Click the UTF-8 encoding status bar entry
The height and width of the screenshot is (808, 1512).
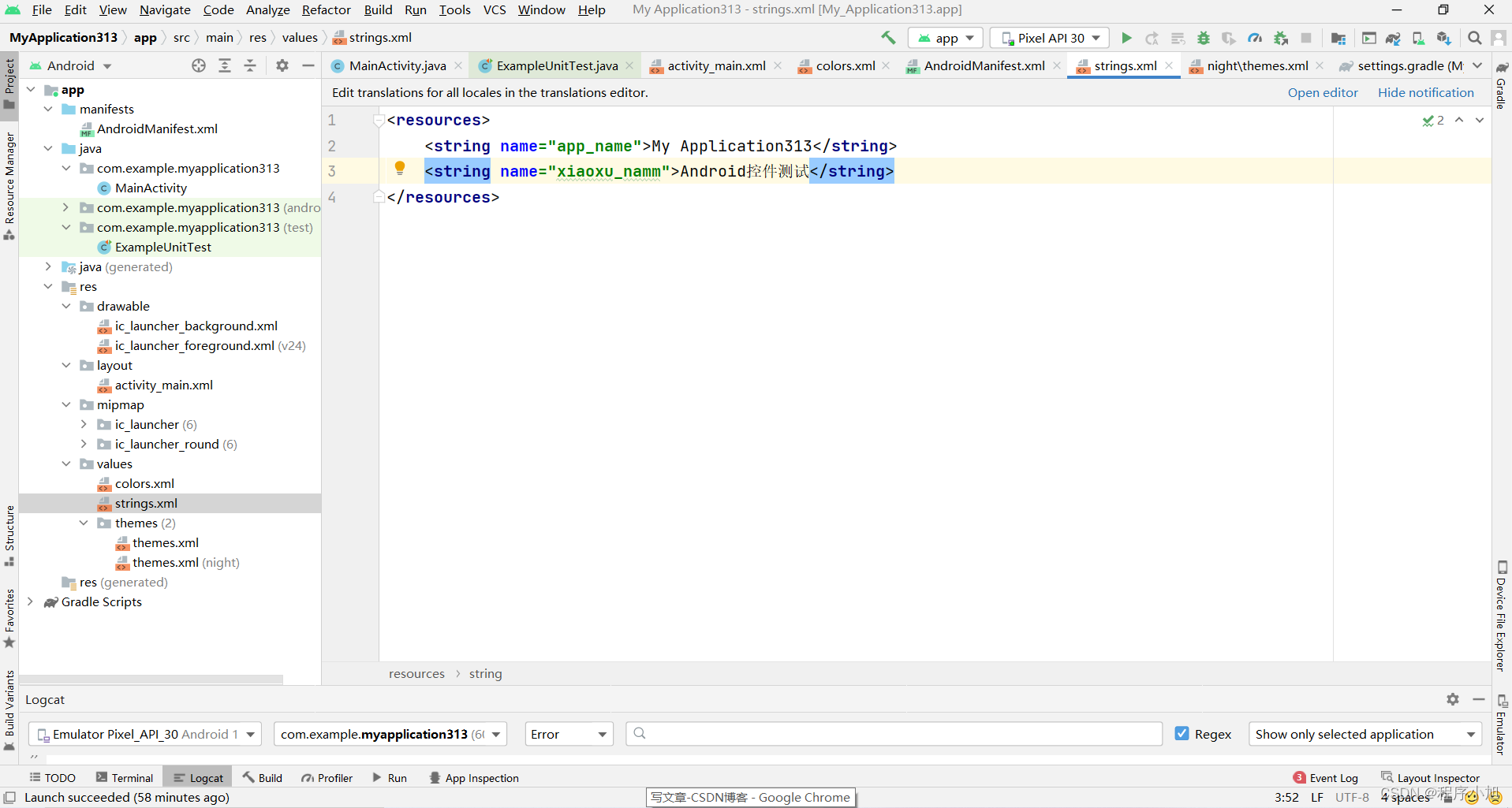point(1352,797)
